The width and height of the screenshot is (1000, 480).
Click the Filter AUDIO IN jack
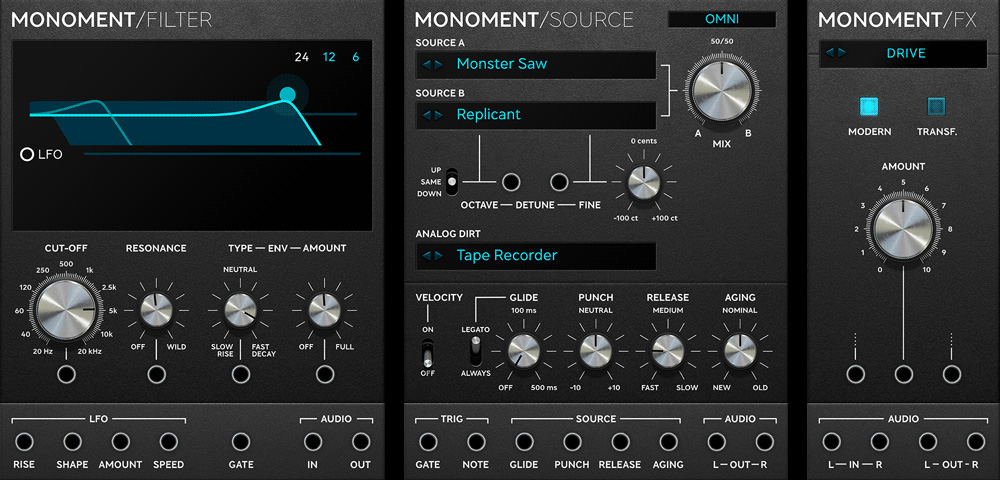(312, 442)
